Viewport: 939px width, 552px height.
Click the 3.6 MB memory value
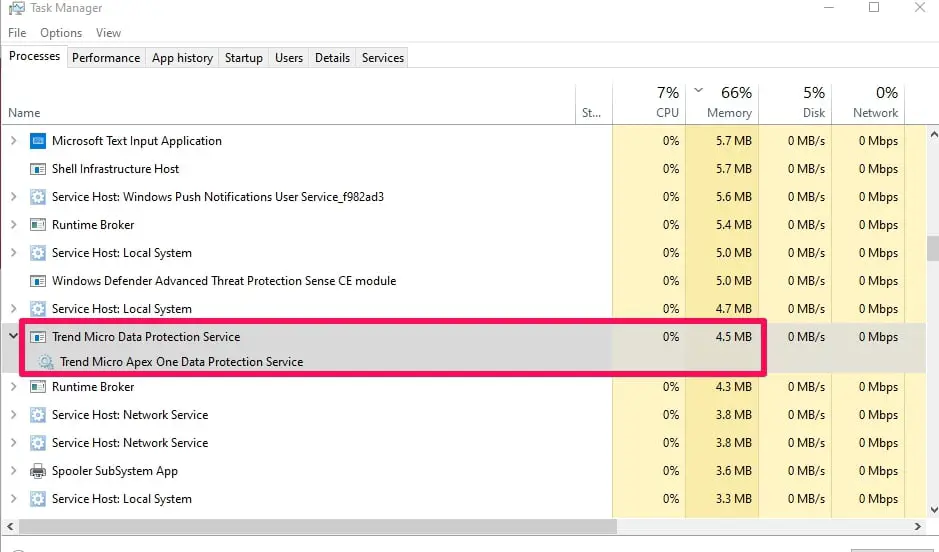click(x=733, y=471)
